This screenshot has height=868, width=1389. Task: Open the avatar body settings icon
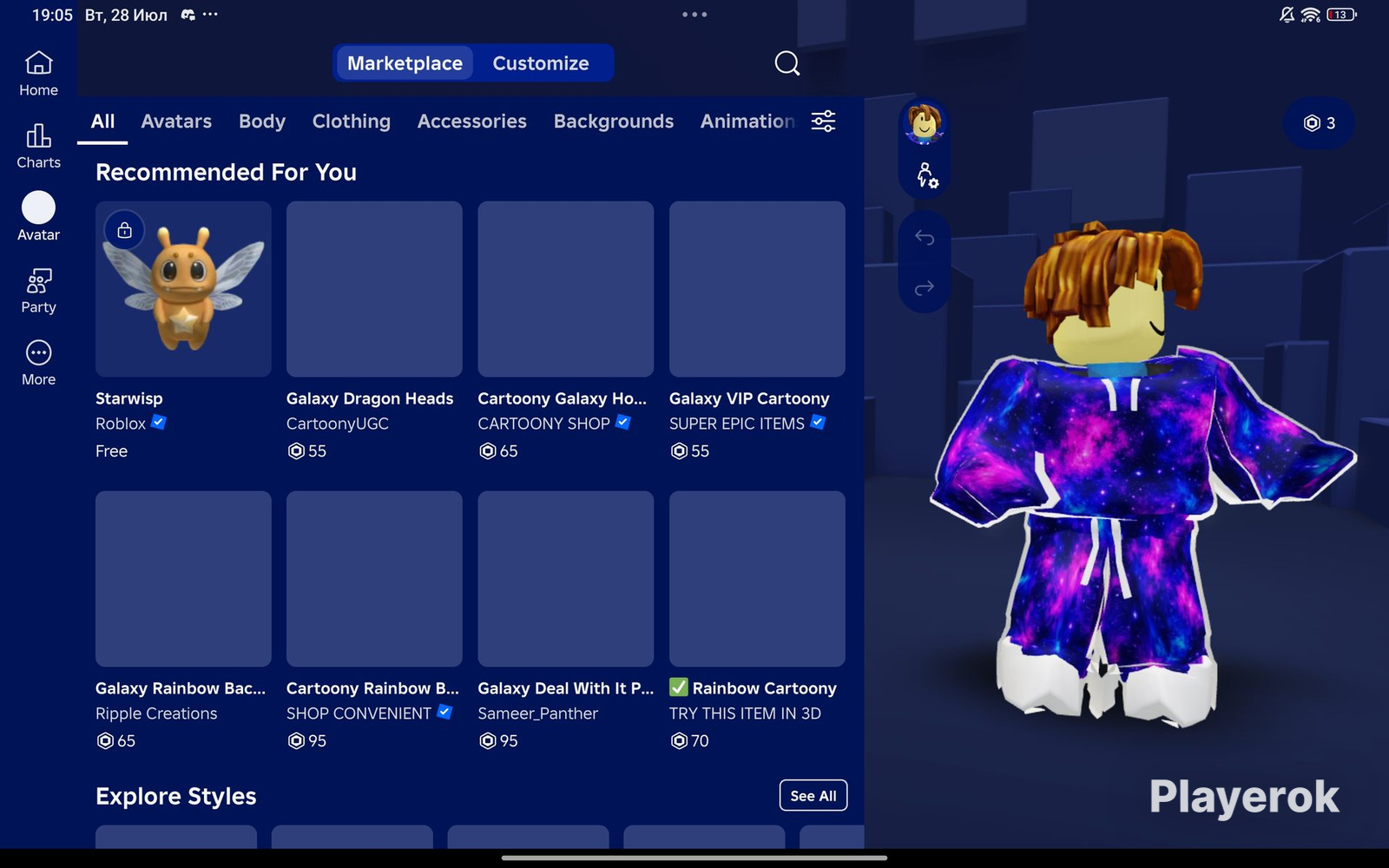point(926,175)
